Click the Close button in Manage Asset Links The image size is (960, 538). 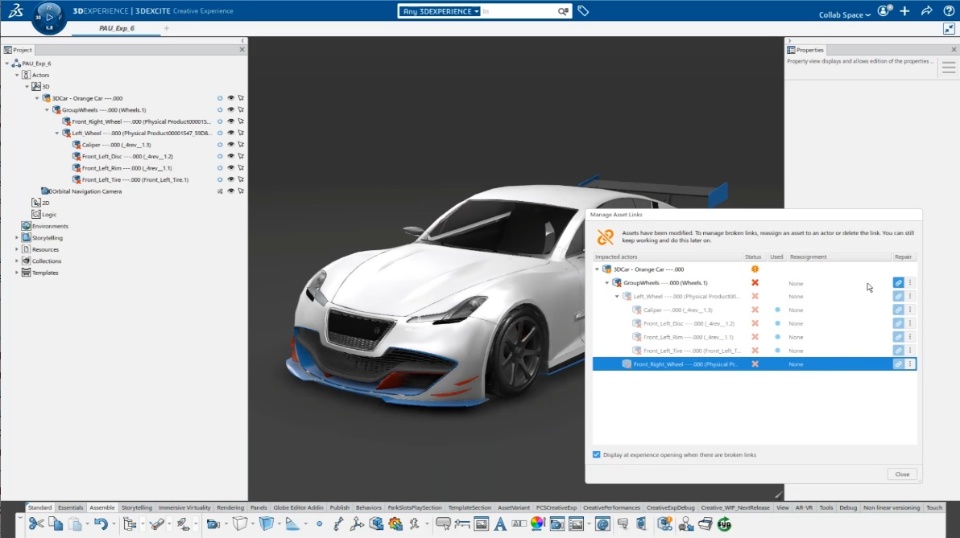pos(902,474)
